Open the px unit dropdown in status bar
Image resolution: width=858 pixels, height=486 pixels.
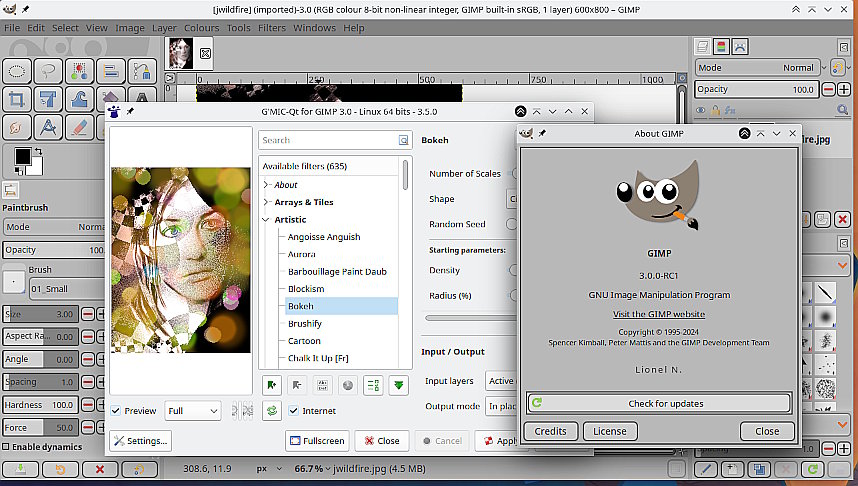point(269,468)
